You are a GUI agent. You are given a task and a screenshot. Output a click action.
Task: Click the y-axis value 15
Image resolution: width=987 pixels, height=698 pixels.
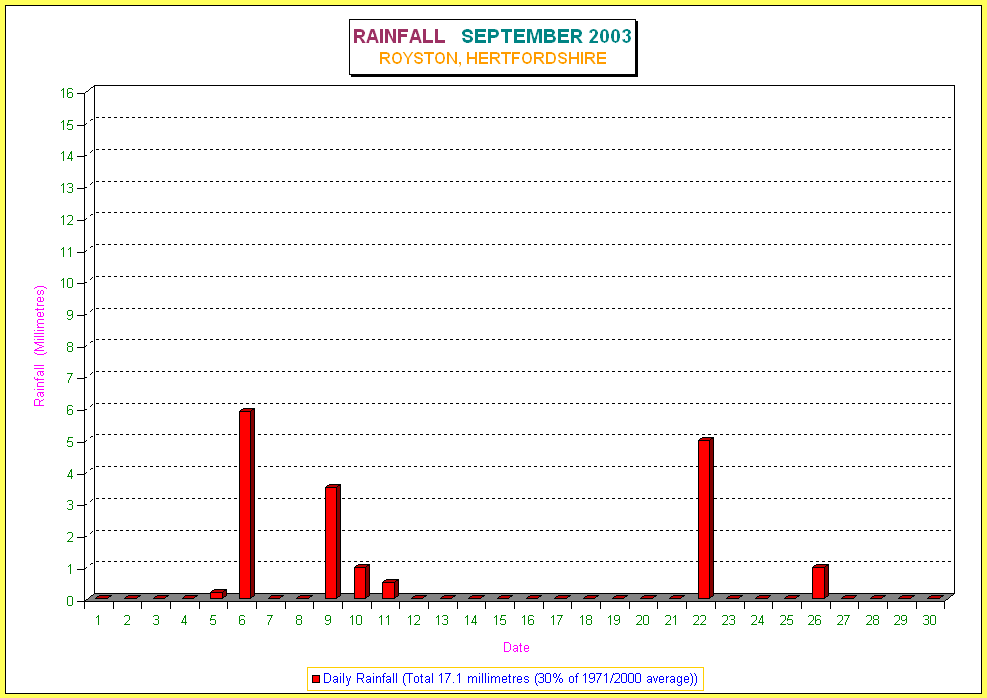click(x=67, y=125)
